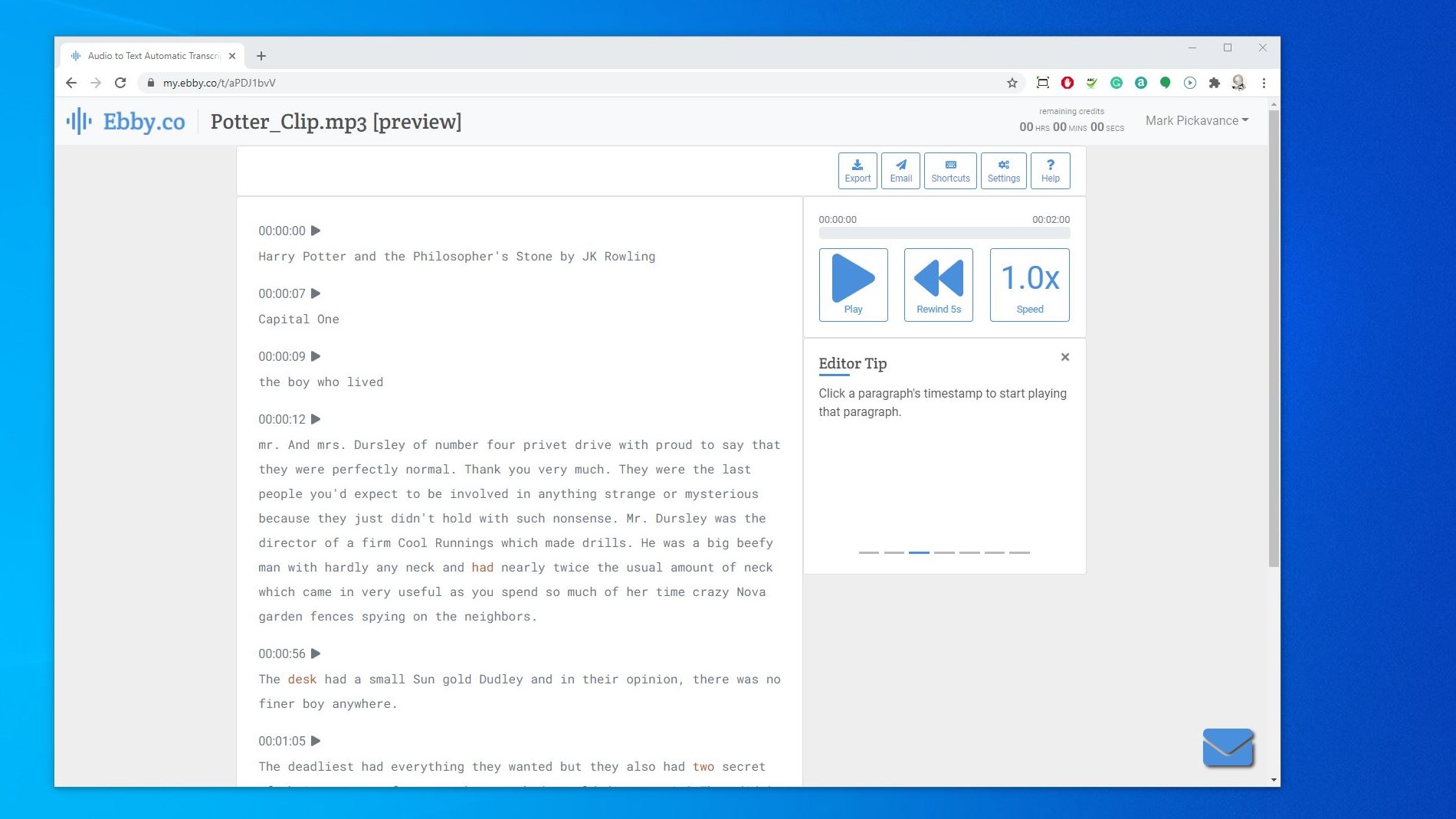Screen dimensions: 1456x819
Task: Click the site lock icon
Action: click(150, 83)
